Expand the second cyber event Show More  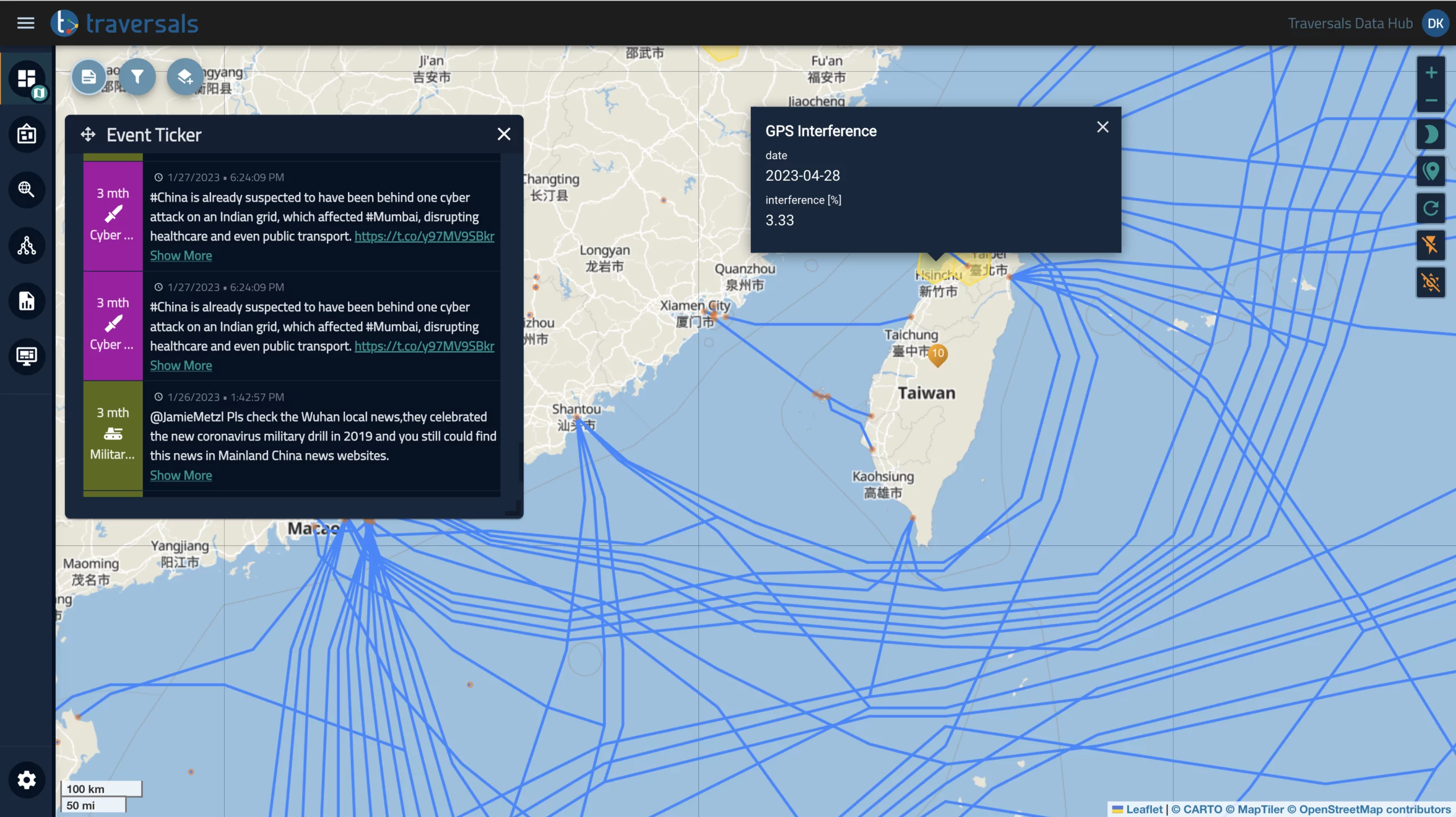(x=180, y=365)
